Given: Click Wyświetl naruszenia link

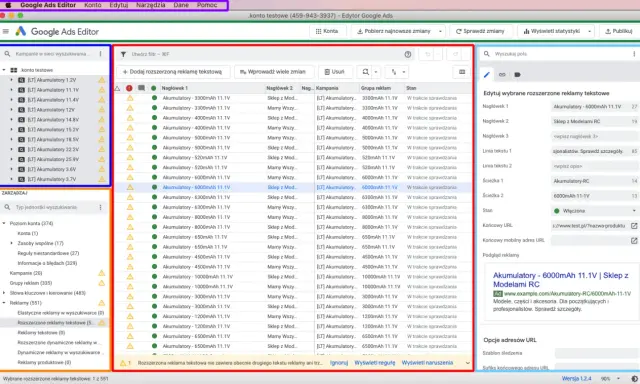Looking at the screenshot, I should [427, 363].
